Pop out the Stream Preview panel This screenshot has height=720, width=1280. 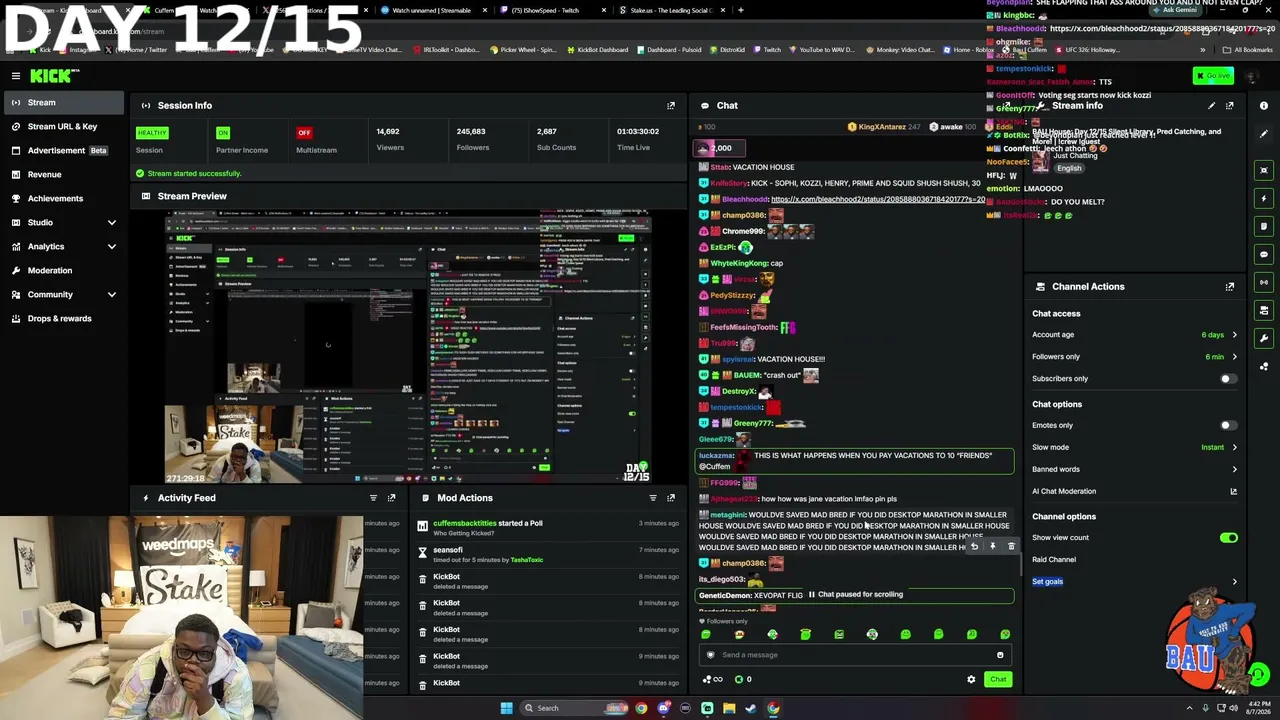point(671,196)
